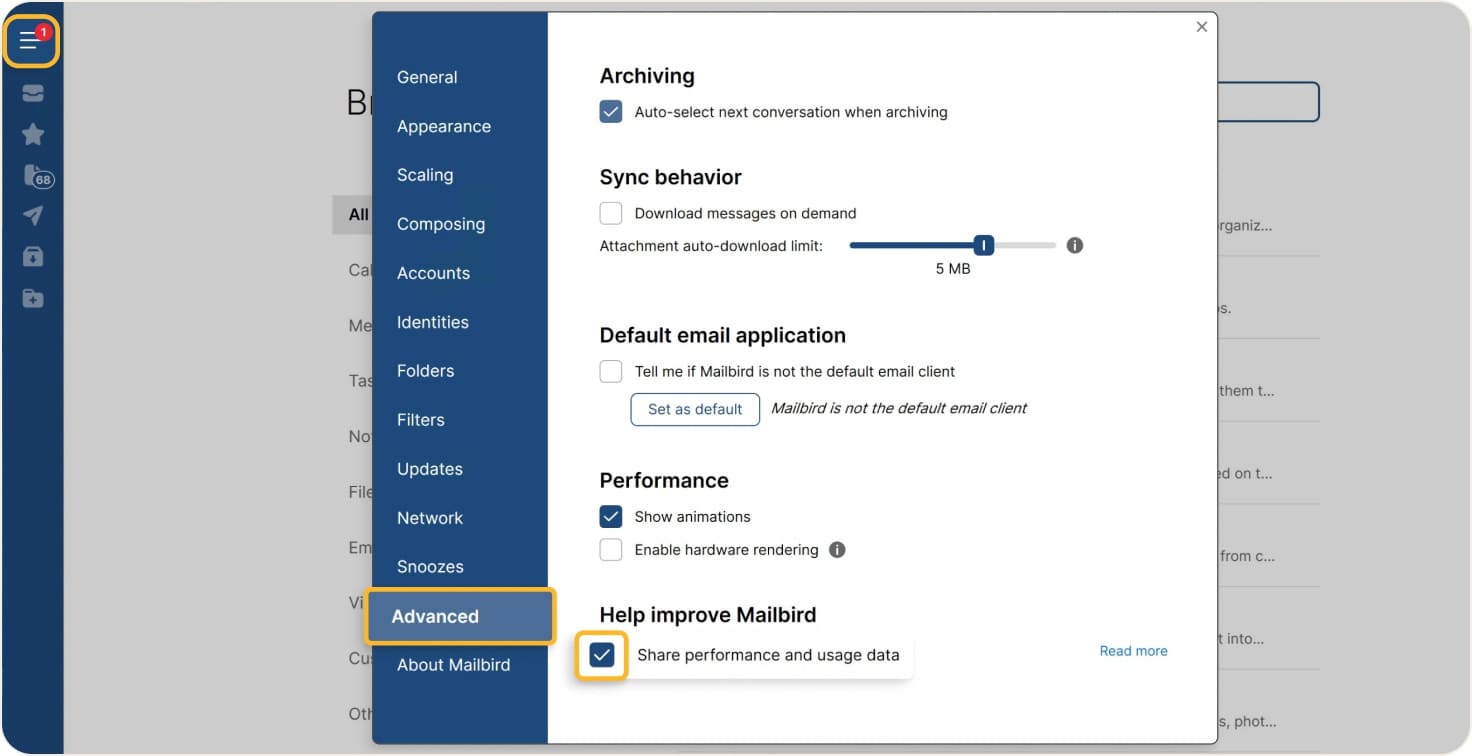Viewport: 1472px width, 756px height.
Task: Disable sharing performance and usage data
Action: tap(601, 655)
